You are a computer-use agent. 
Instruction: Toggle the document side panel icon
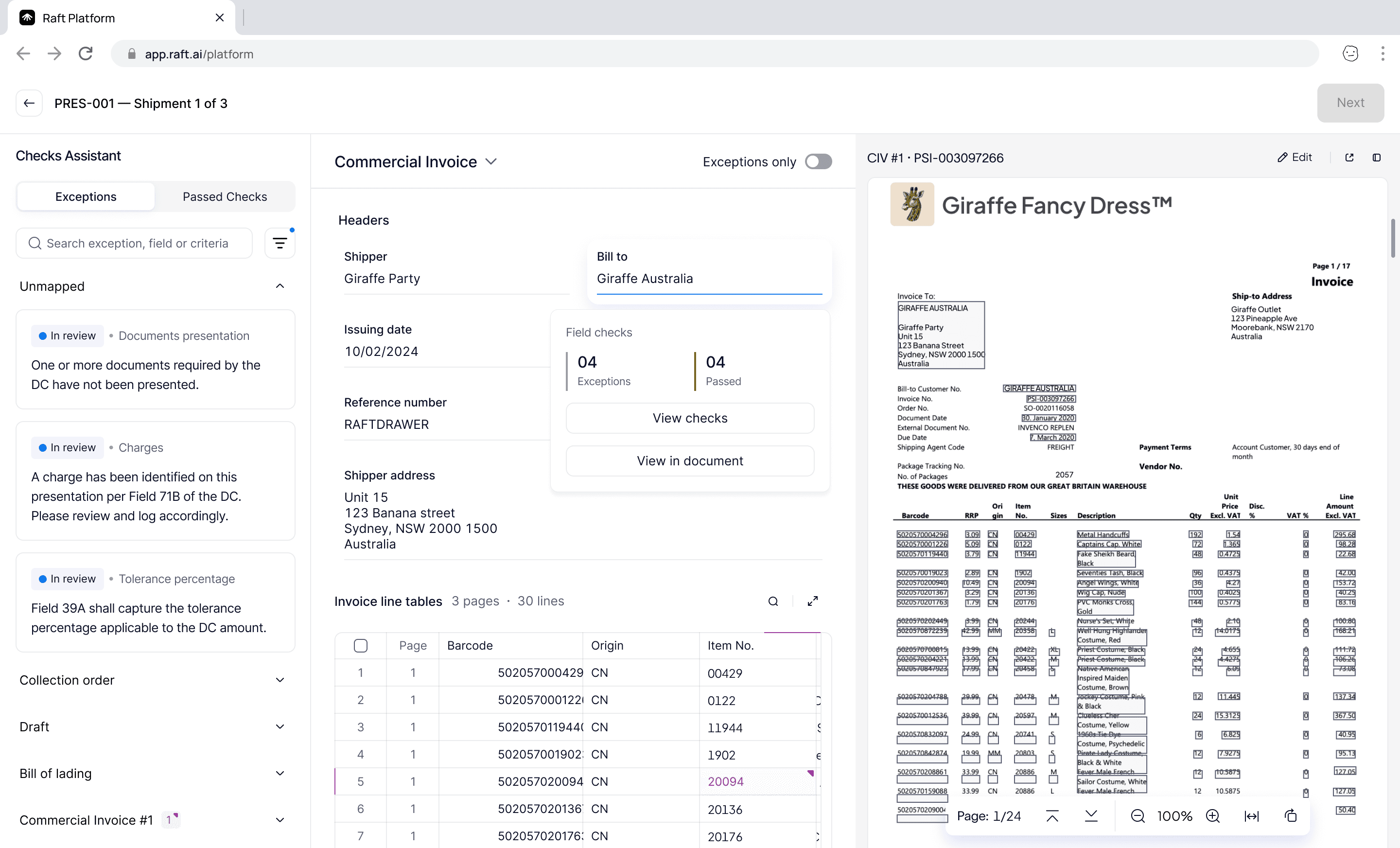1377,158
